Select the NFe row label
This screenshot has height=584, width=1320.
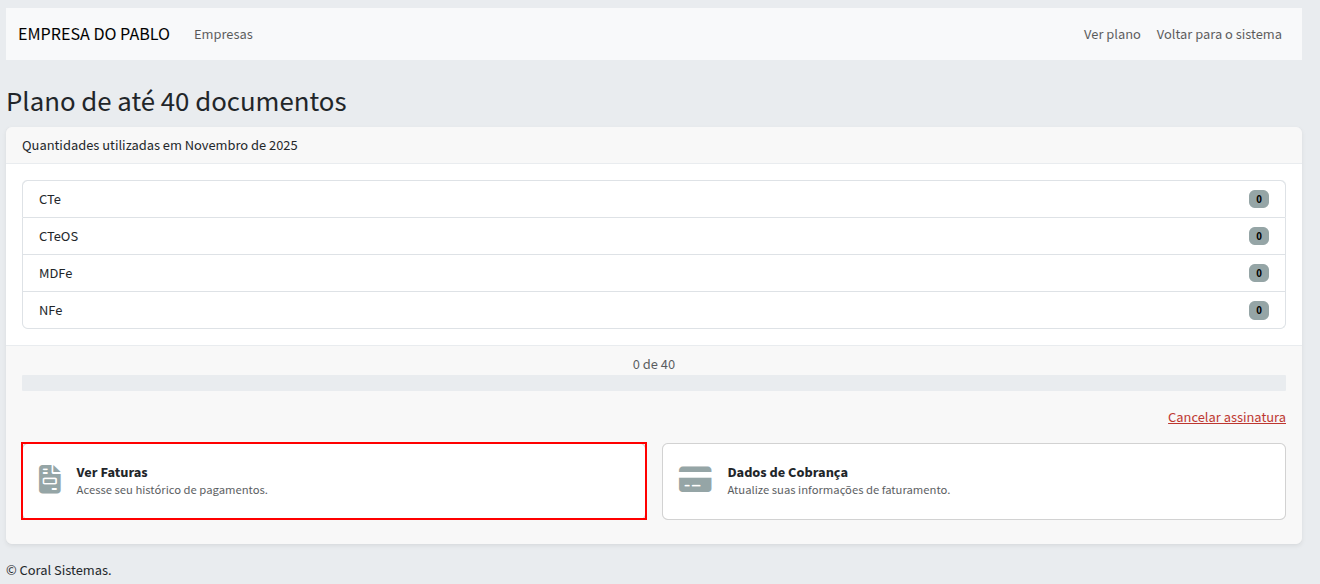pyautogui.click(x=51, y=310)
